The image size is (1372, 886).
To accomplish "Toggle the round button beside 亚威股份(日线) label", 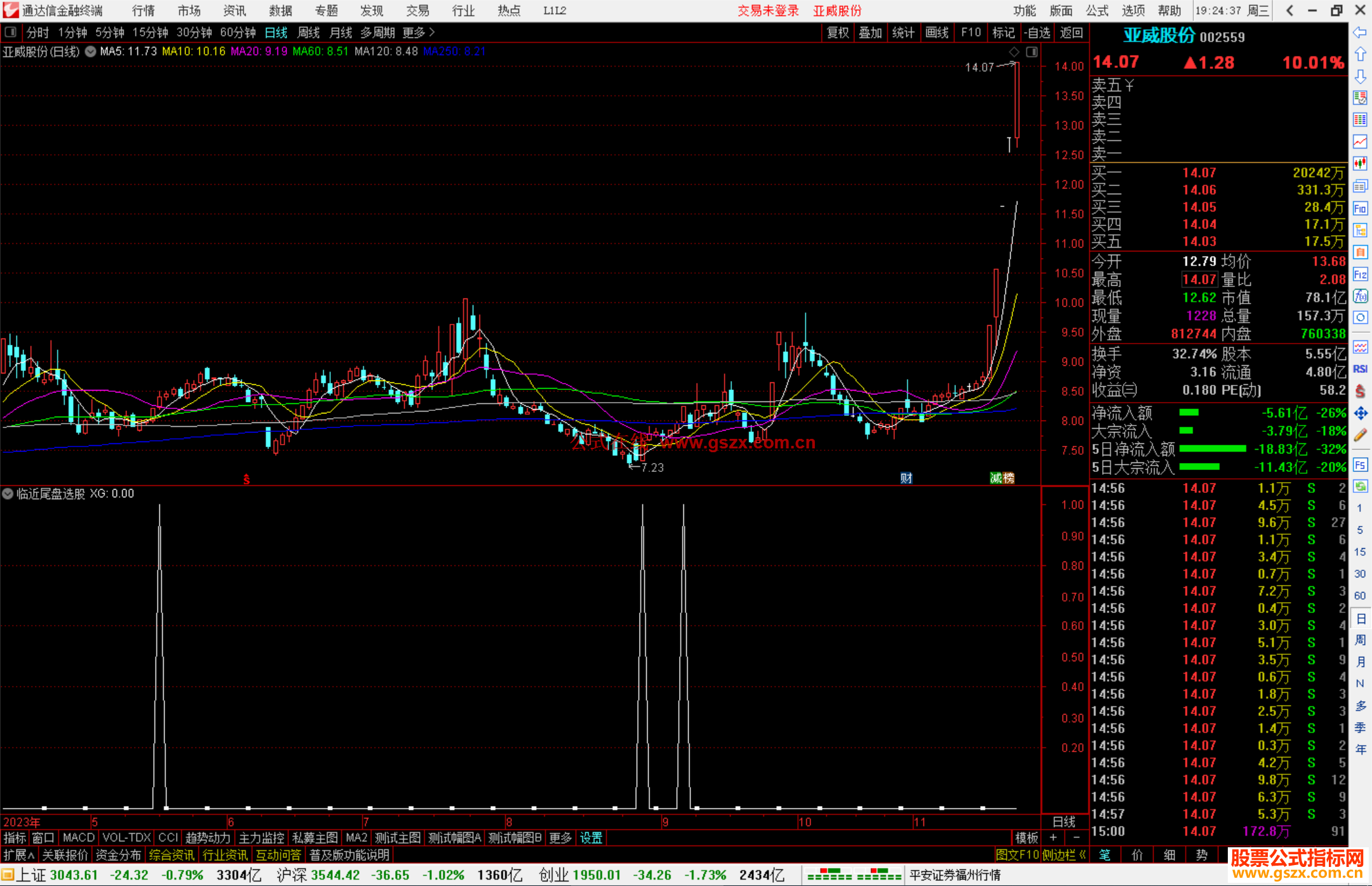I will [91, 51].
